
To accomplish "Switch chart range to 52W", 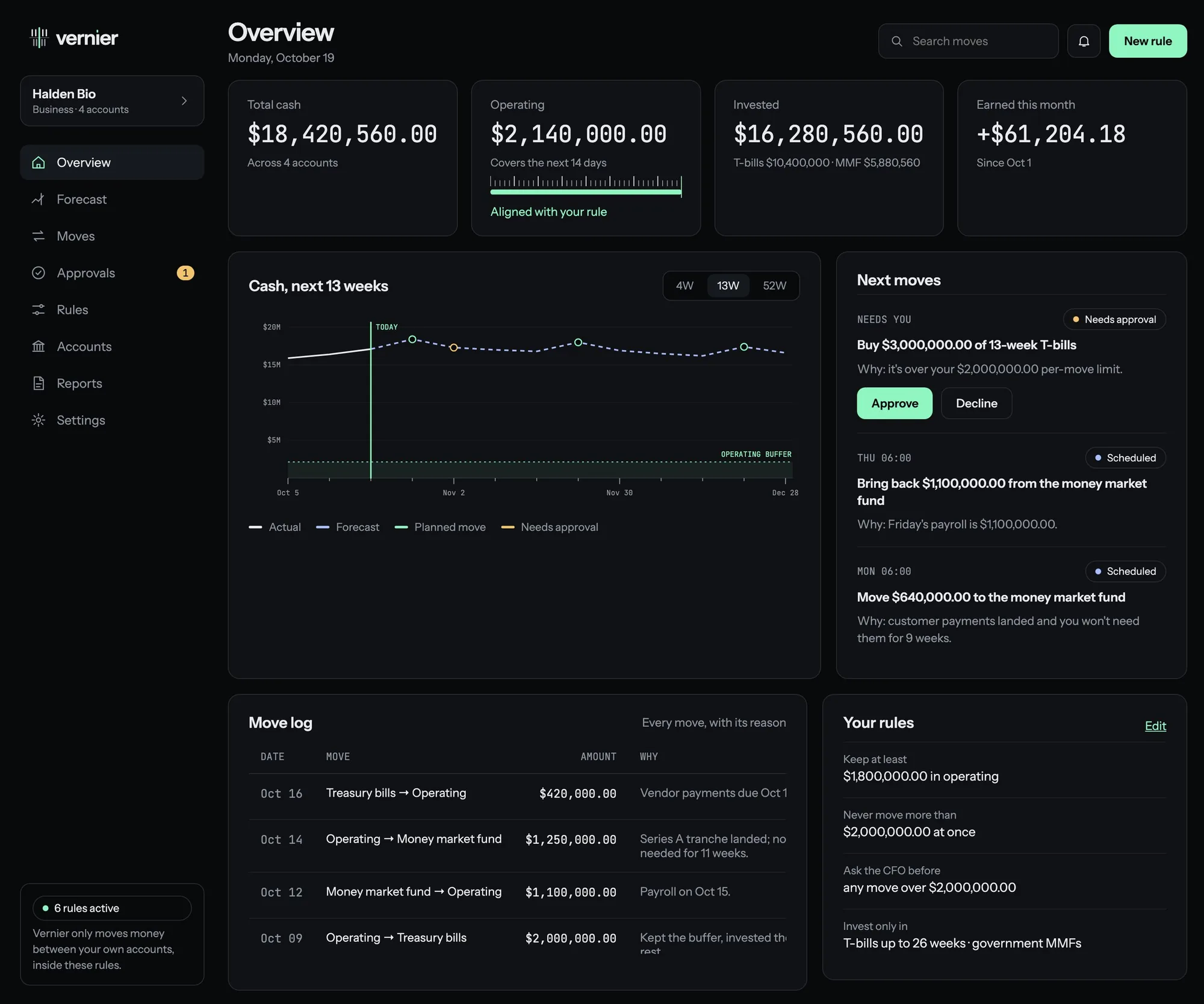I will tap(774, 285).
